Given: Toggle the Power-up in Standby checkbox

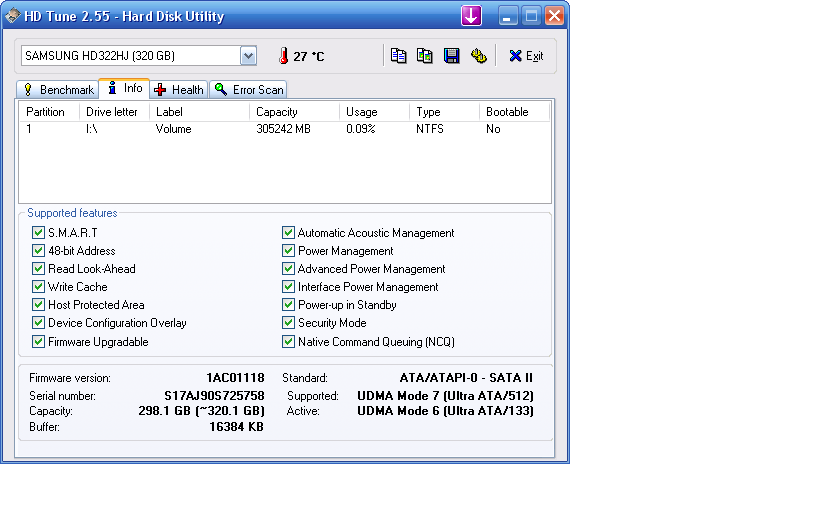Looking at the screenshot, I should pos(288,305).
